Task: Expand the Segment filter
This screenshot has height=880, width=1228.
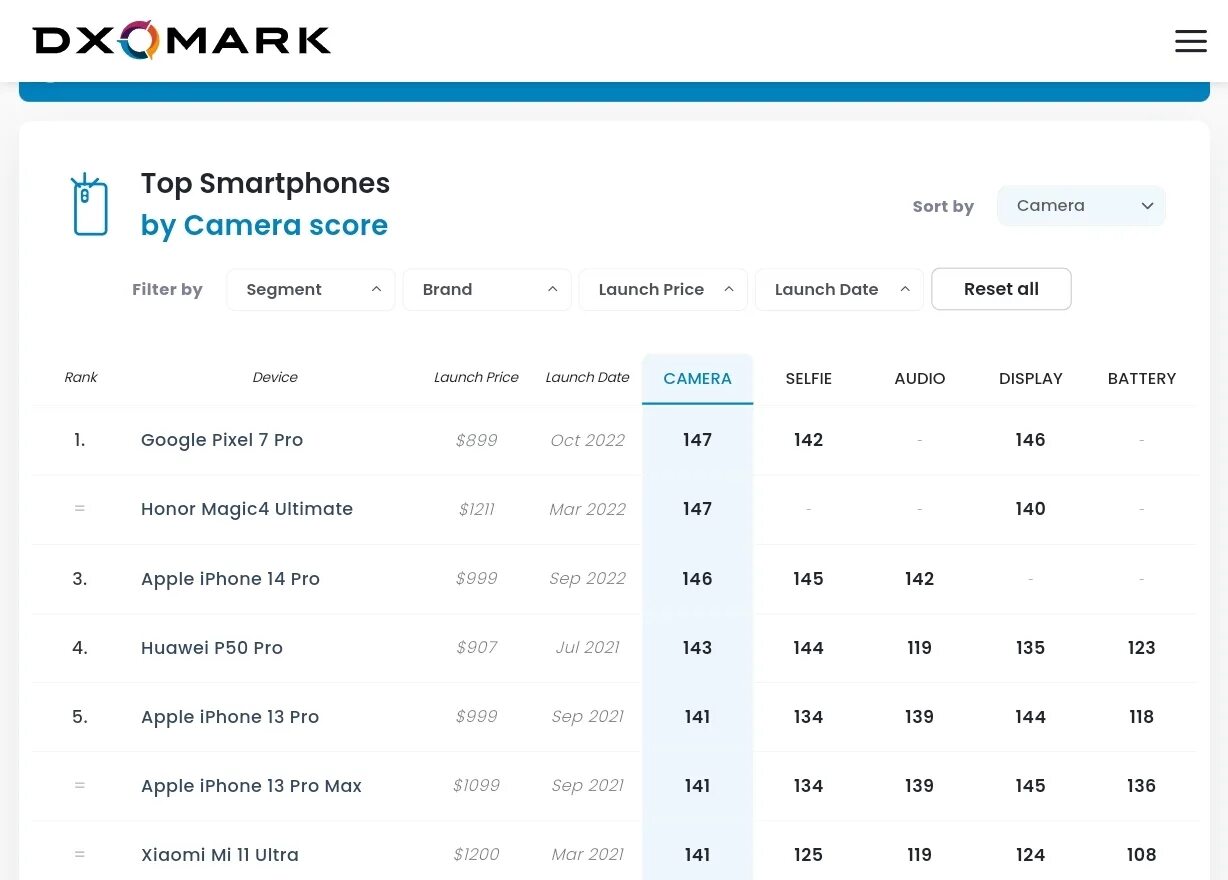Action: click(x=311, y=289)
